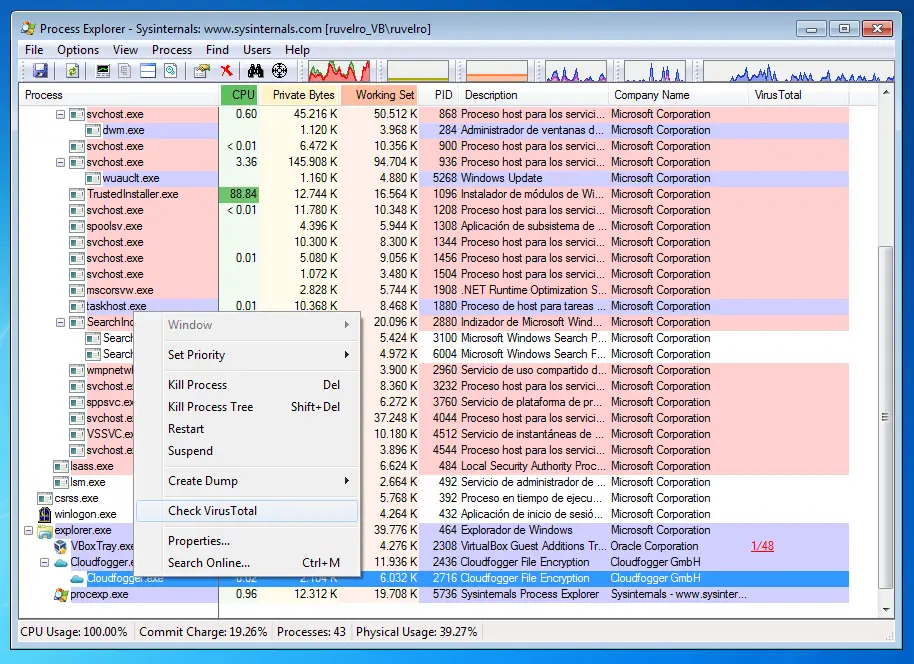This screenshot has width=914, height=664.
Task: Select the crosshair Find Window target icon
Action: click(280, 71)
